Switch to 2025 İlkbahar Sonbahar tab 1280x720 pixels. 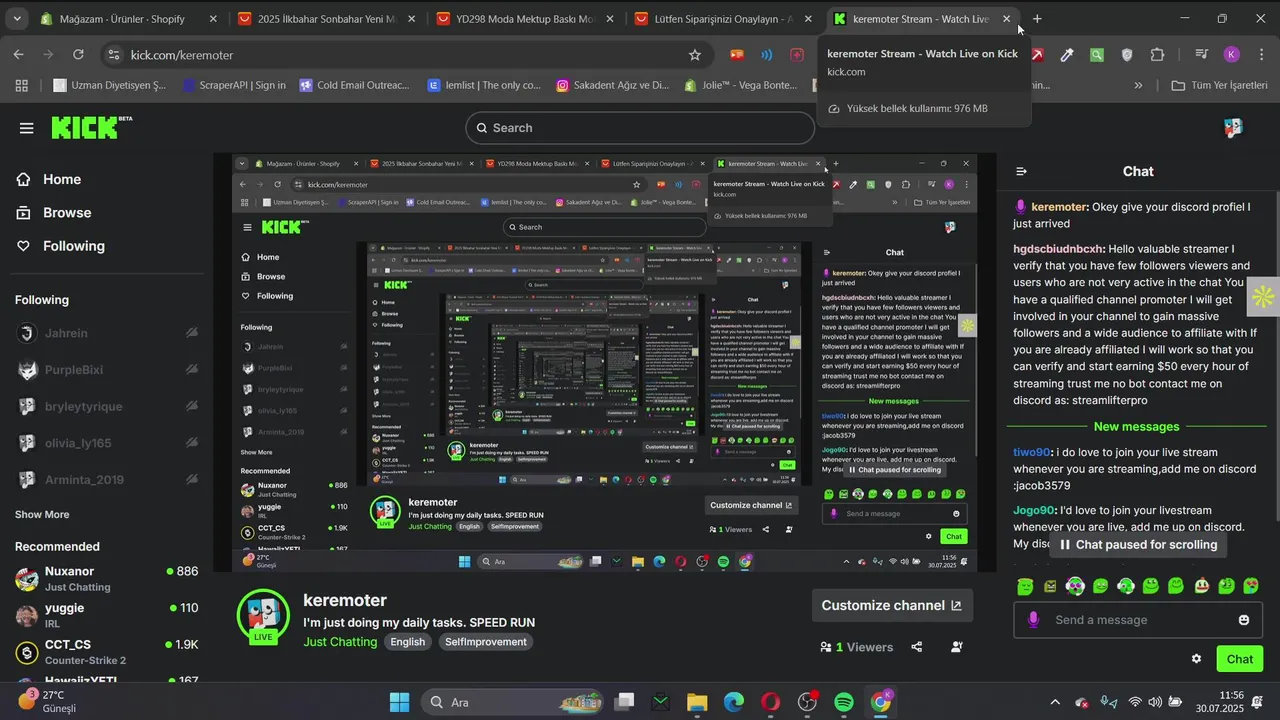pyautogui.click(x=326, y=19)
